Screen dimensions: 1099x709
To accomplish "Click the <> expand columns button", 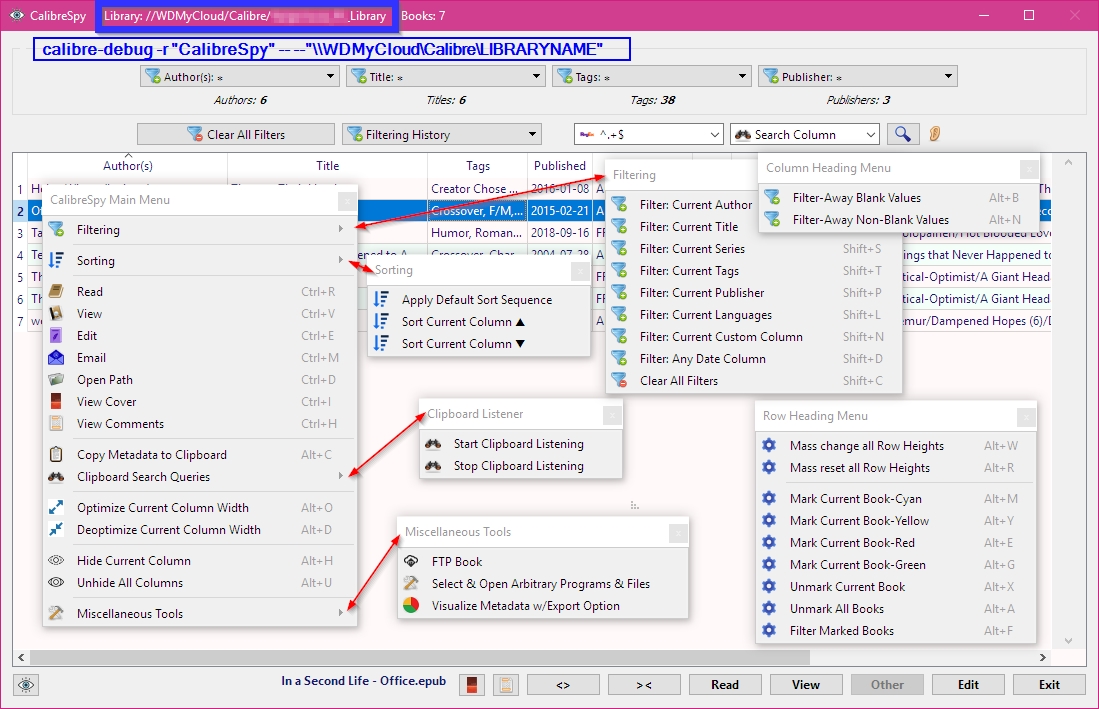I will click(563, 684).
